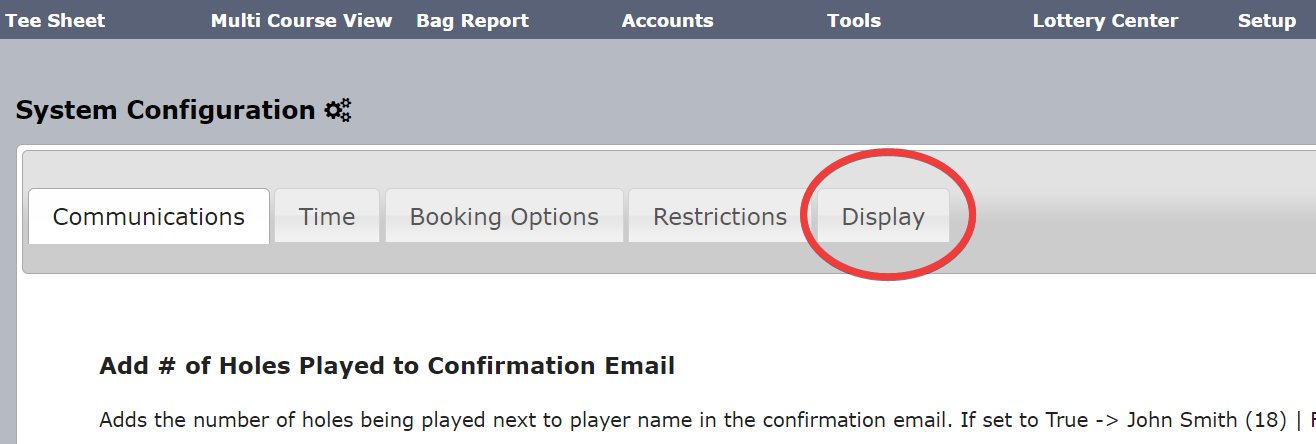
Task: Open the Booking Options tab
Action: point(504,216)
